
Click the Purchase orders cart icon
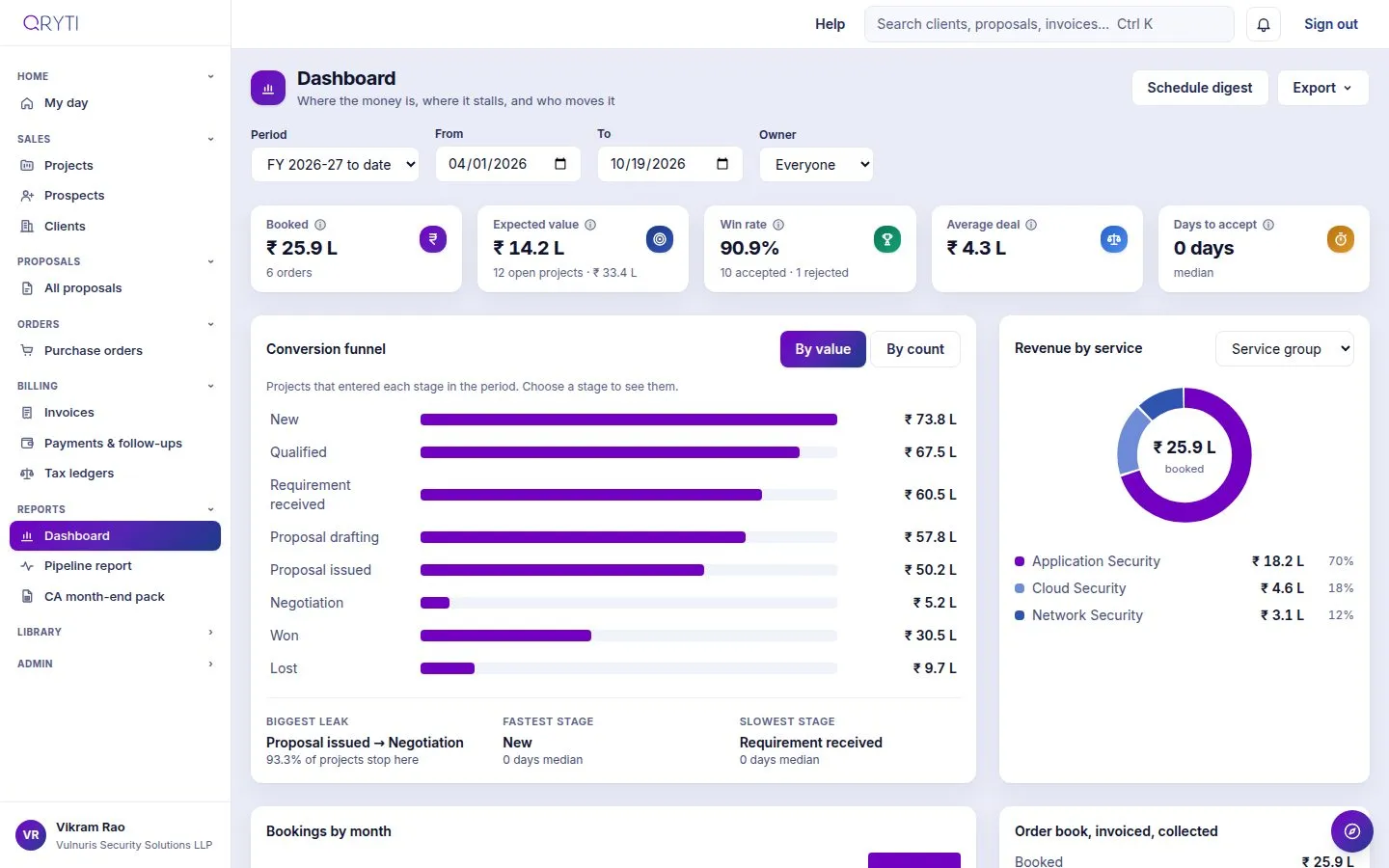coord(27,351)
